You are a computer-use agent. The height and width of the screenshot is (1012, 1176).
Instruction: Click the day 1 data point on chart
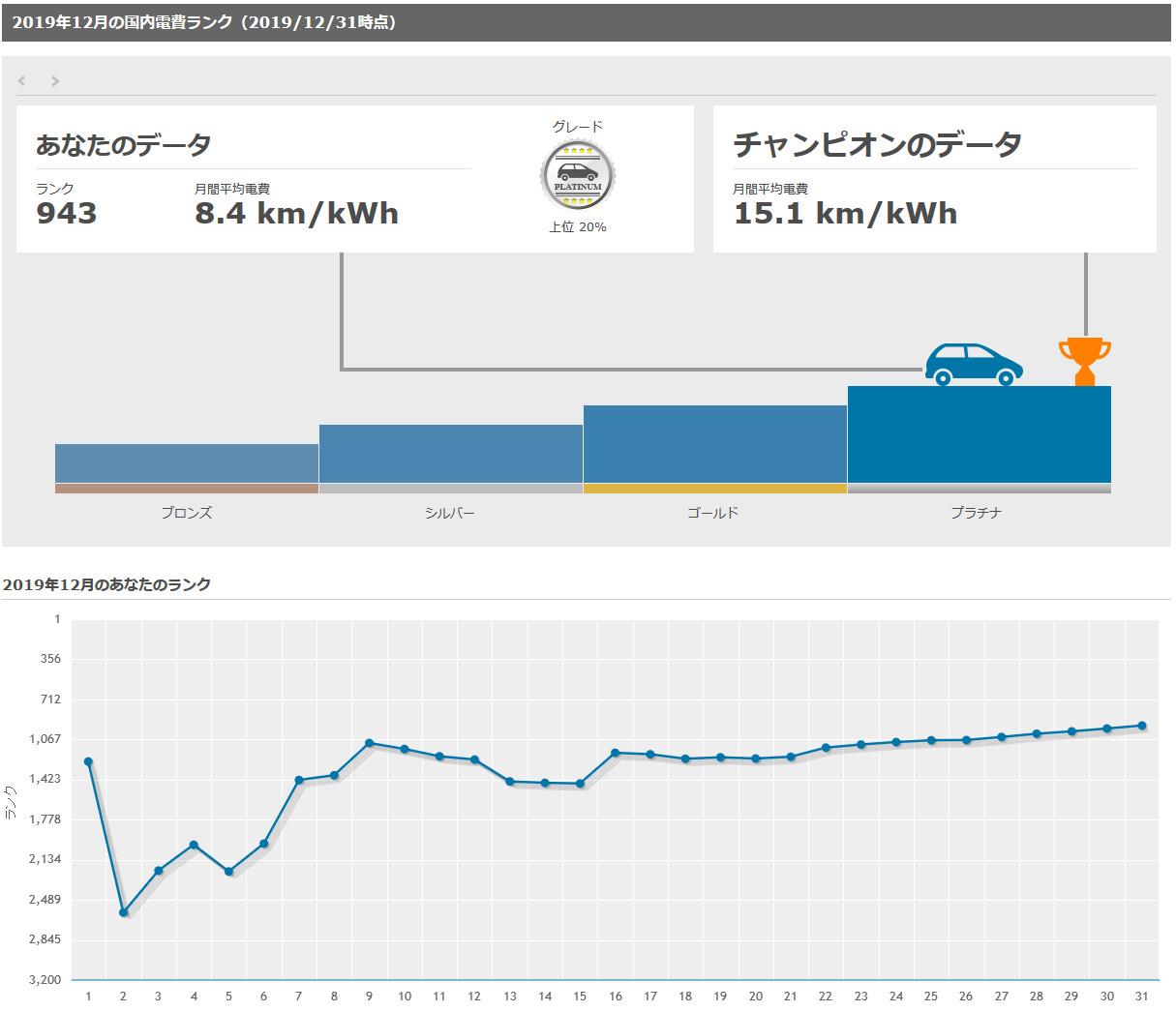click(88, 761)
